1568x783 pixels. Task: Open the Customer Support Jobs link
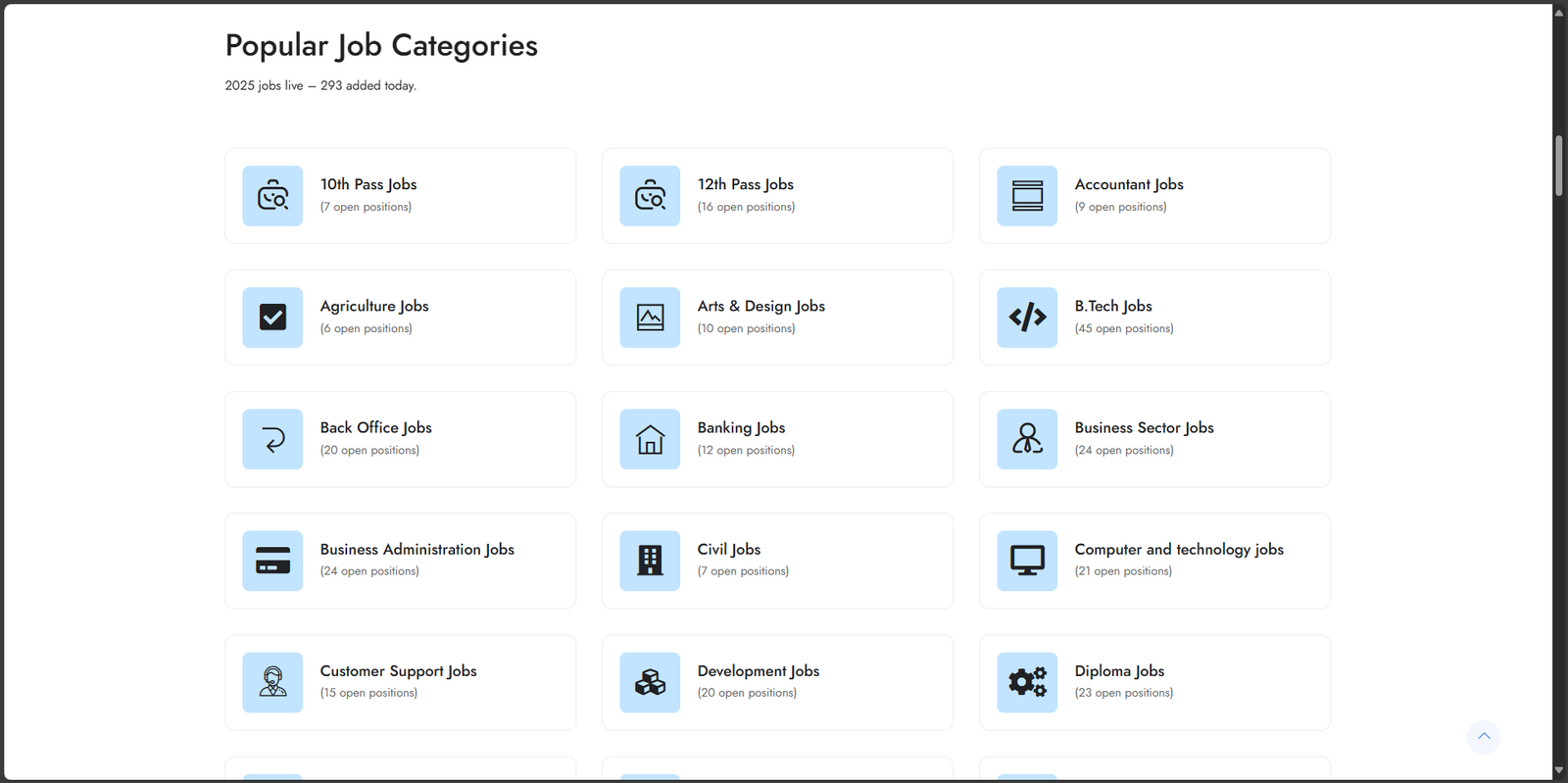(x=398, y=671)
